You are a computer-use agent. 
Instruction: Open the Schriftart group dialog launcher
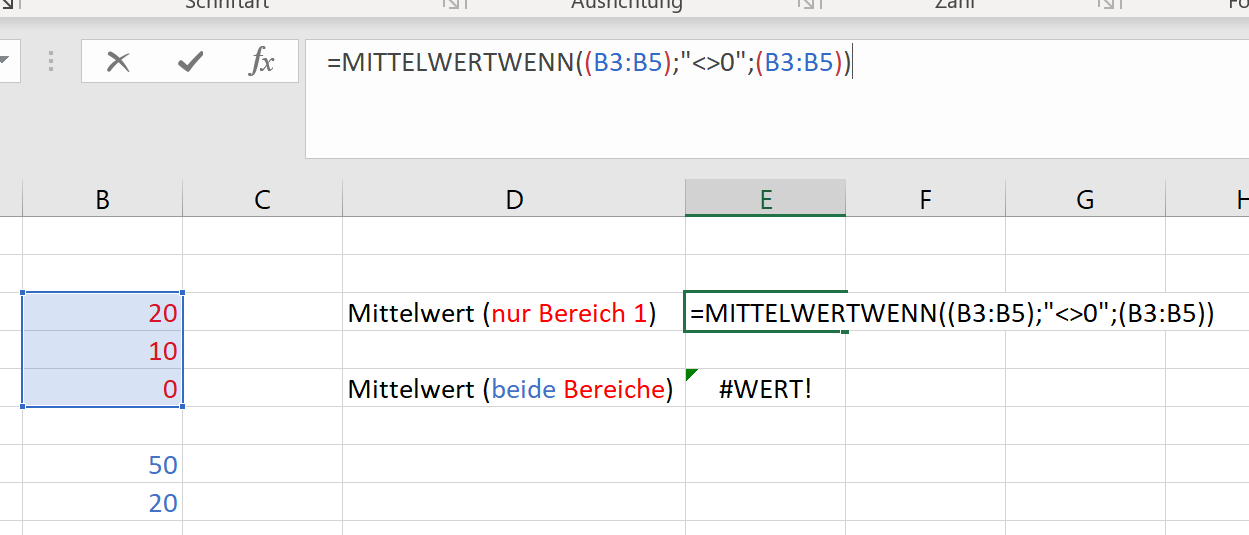tap(453, 6)
